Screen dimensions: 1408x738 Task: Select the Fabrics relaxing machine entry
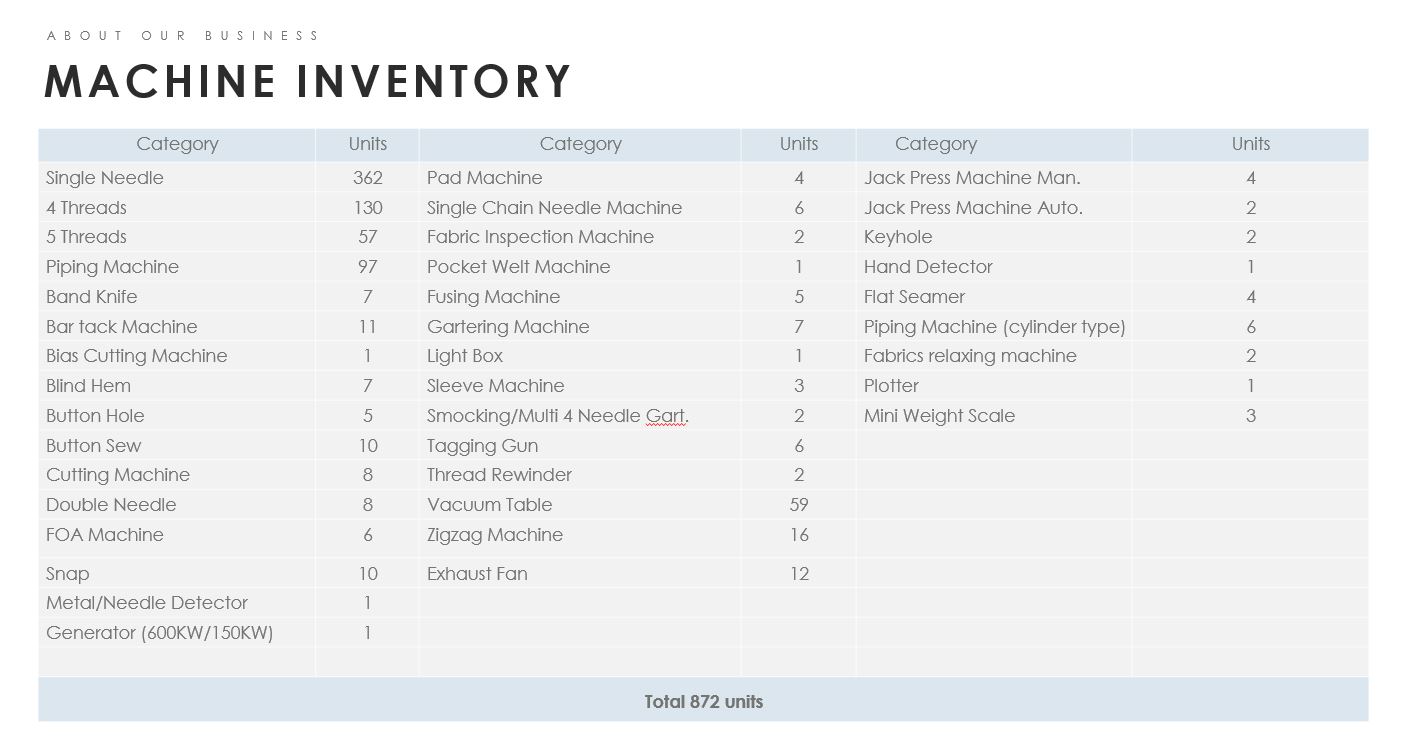coord(970,356)
